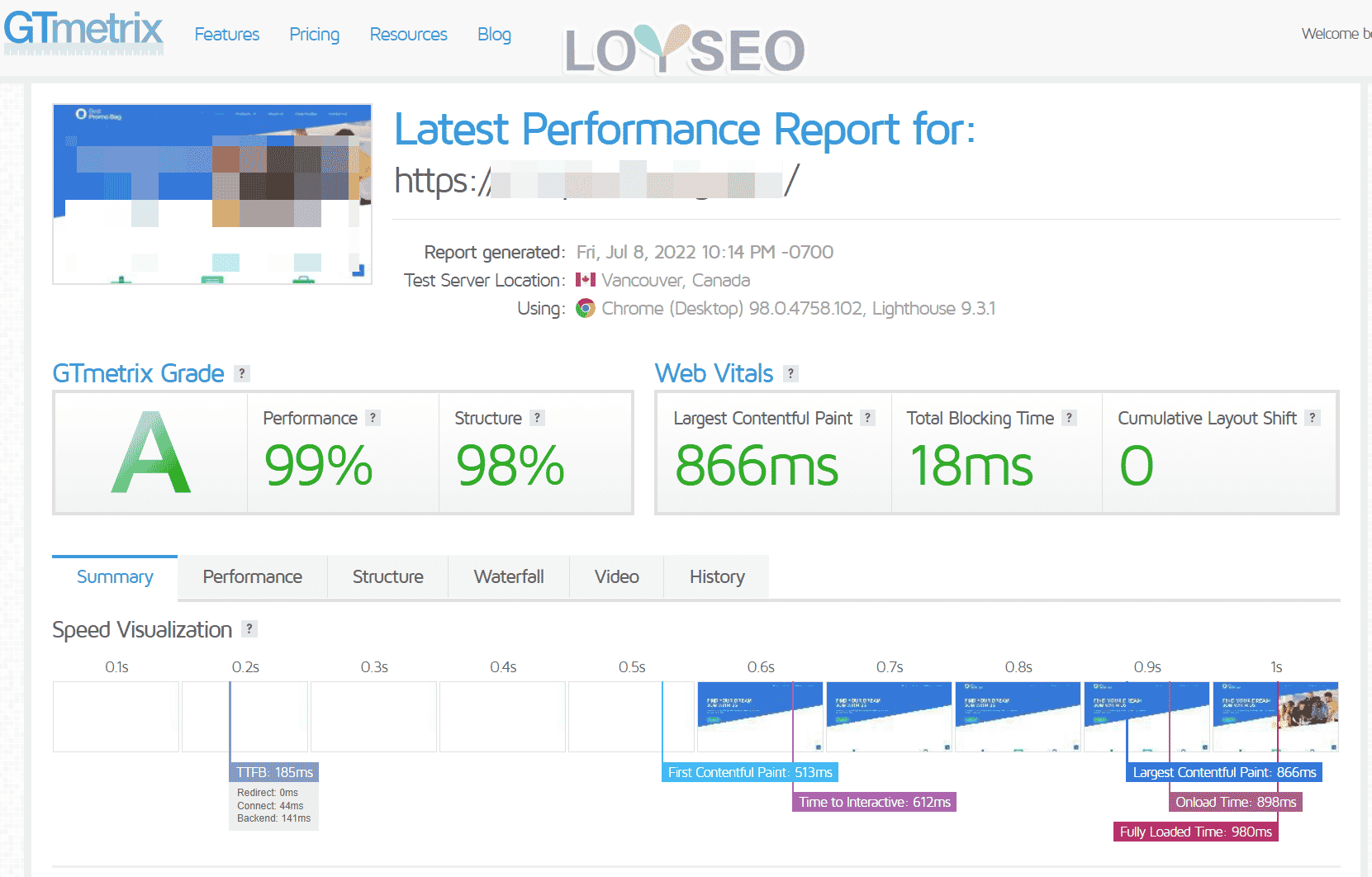The width and height of the screenshot is (1372, 877).
Task: Click the Largest Contentful Paint: 866ms timeline label
Action: pyautogui.click(x=1224, y=772)
